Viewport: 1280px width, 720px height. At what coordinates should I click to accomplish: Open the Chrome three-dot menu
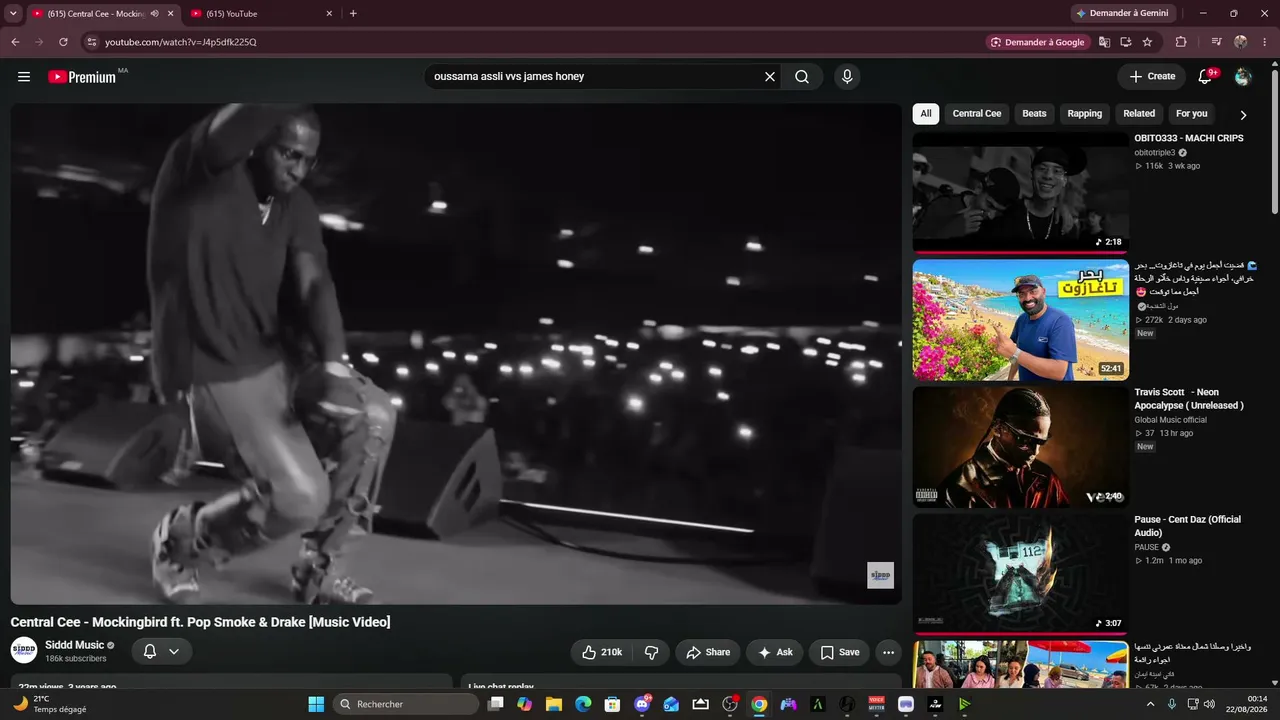pos(1265,42)
